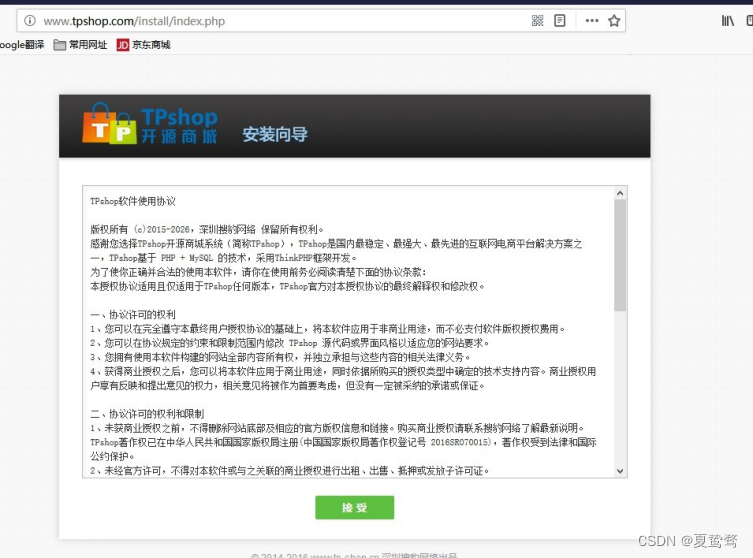This screenshot has width=753, height=558.
Task: Open the QR code icon in address bar
Action: pos(537,21)
